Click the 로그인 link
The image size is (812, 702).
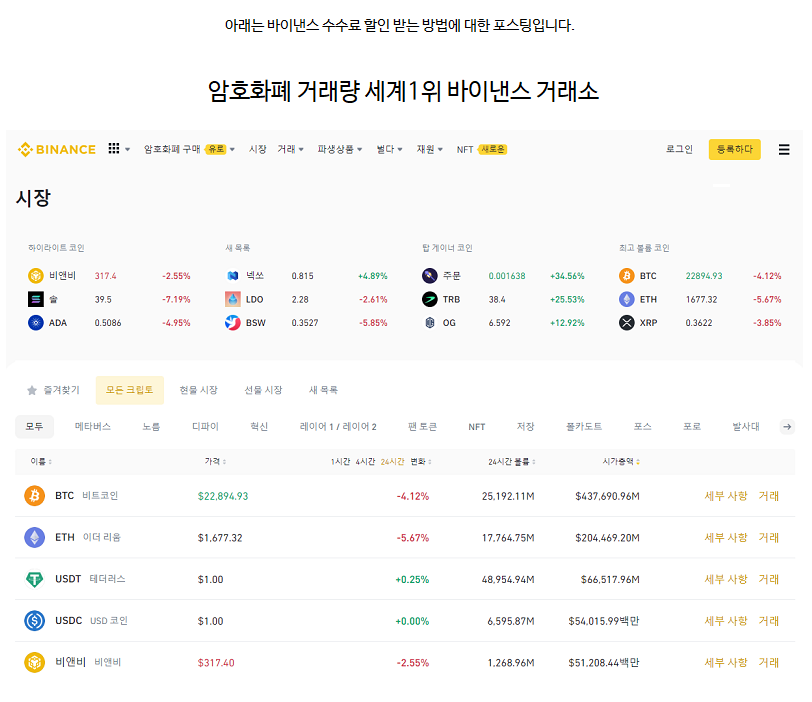pyautogui.click(x=679, y=149)
